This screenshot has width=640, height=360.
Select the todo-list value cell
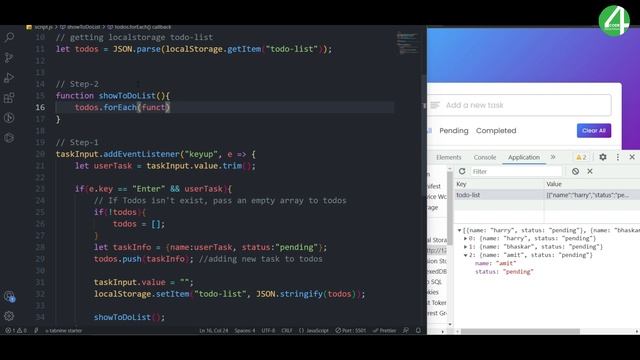pyautogui.click(x=593, y=195)
